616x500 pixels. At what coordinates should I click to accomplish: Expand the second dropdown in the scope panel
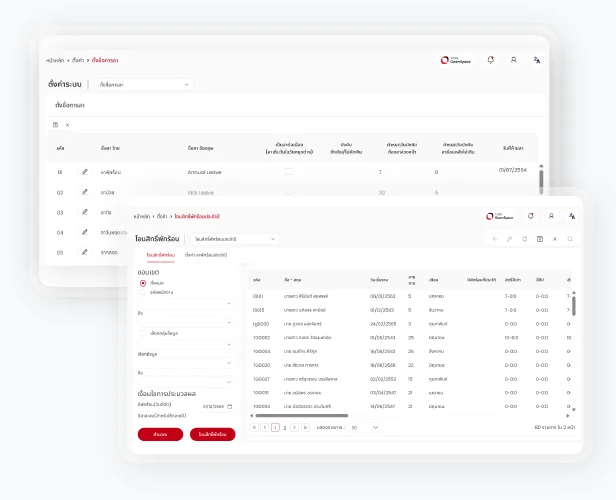[186, 322]
